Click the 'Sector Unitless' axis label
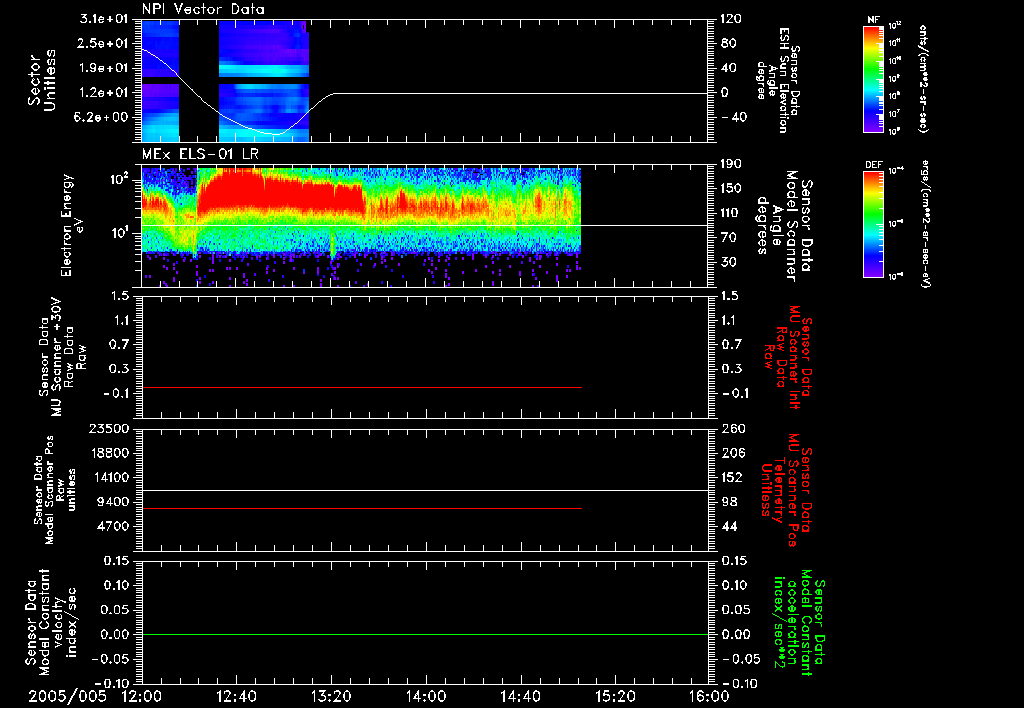This screenshot has height=708, width=1024. click(42, 80)
